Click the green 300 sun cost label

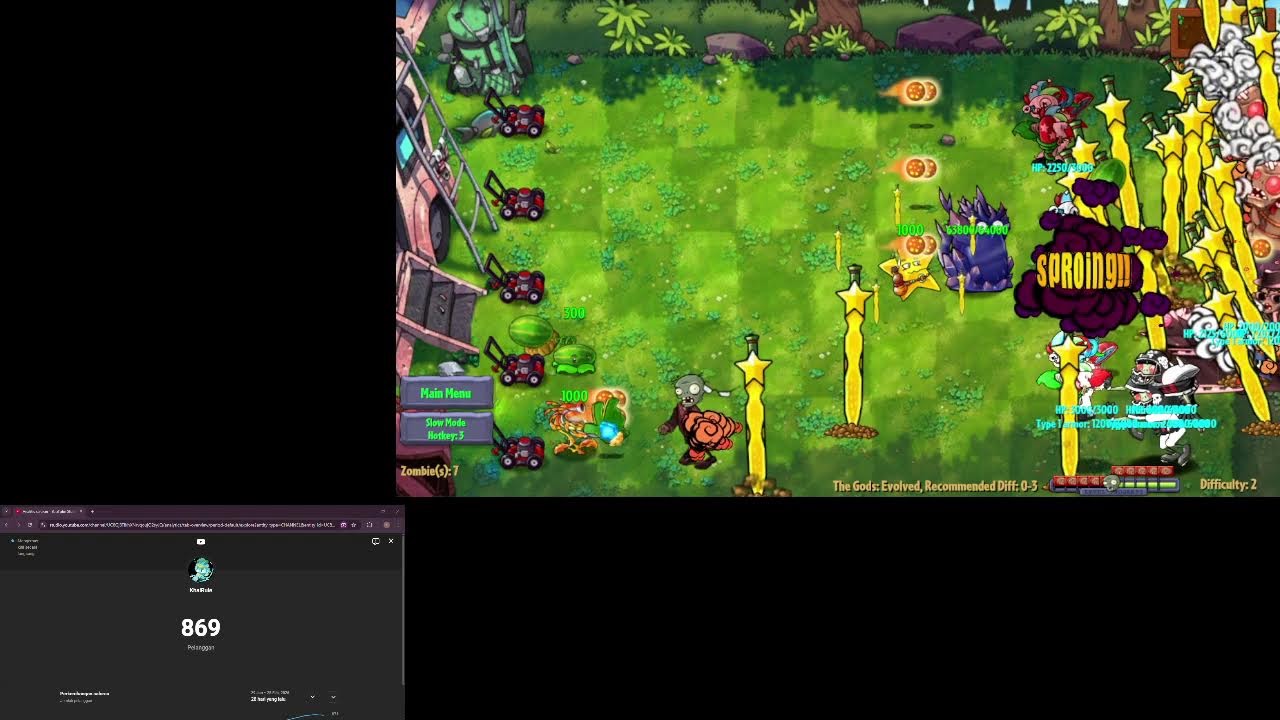(x=574, y=313)
